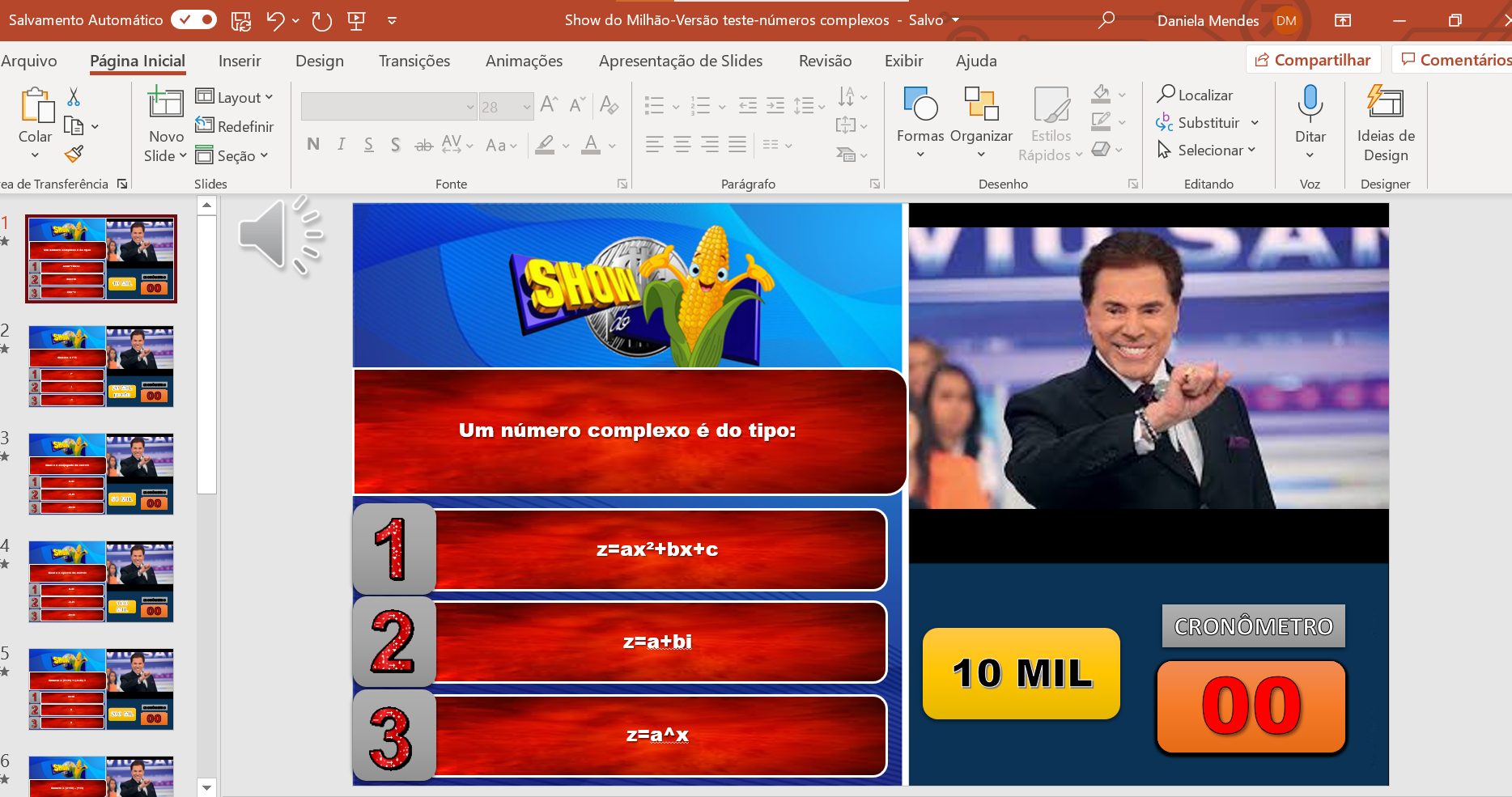Start dictation with Ditar
Image resolution: width=1512 pixels, height=797 pixels.
[1310, 121]
